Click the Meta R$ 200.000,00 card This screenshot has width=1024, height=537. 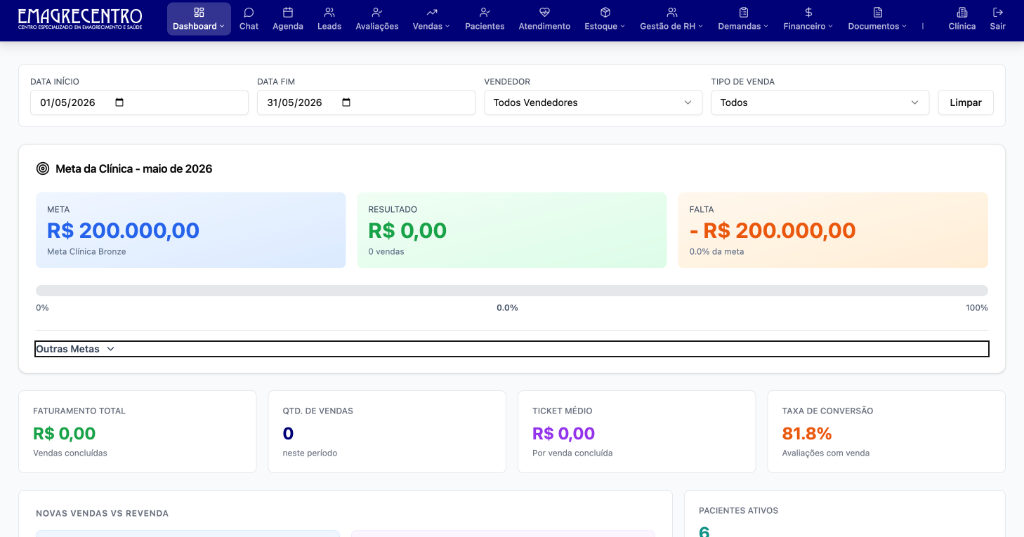[191, 230]
